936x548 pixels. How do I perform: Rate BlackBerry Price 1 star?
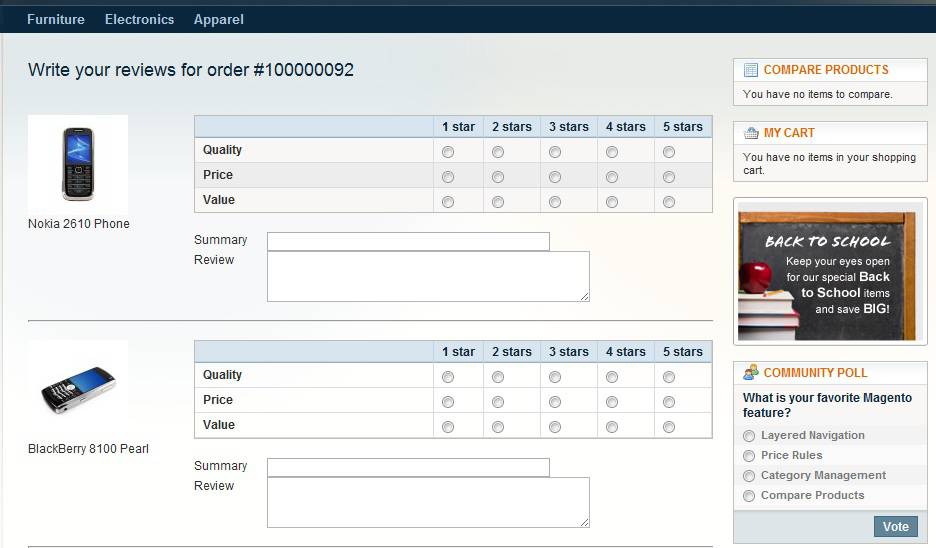tap(448, 402)
